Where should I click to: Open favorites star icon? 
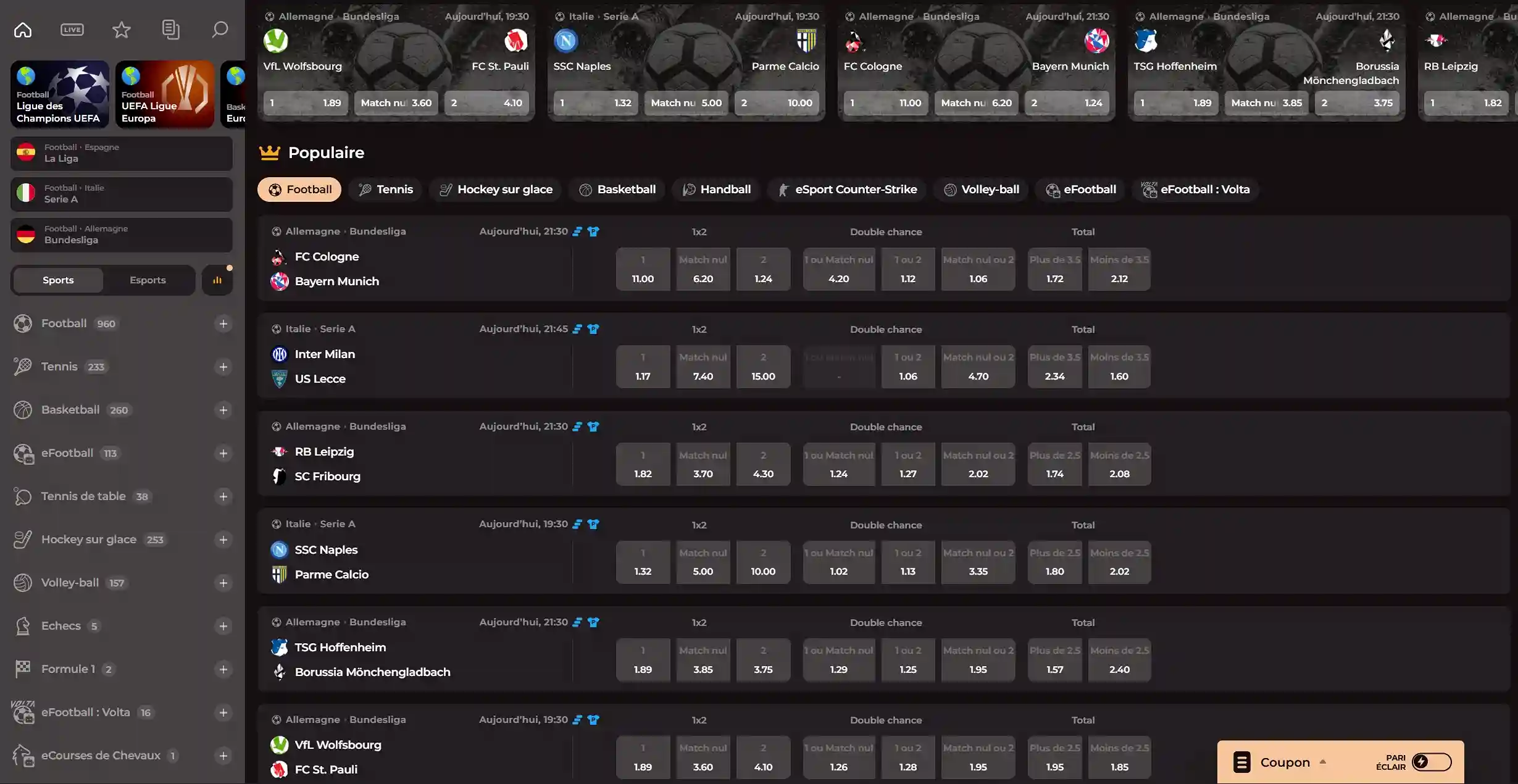point(122,29)
